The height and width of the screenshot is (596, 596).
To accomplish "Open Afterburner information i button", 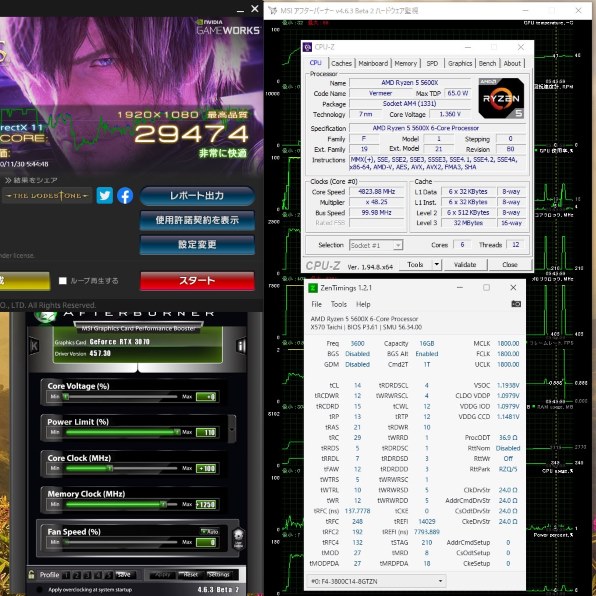I will click(241, 346).
